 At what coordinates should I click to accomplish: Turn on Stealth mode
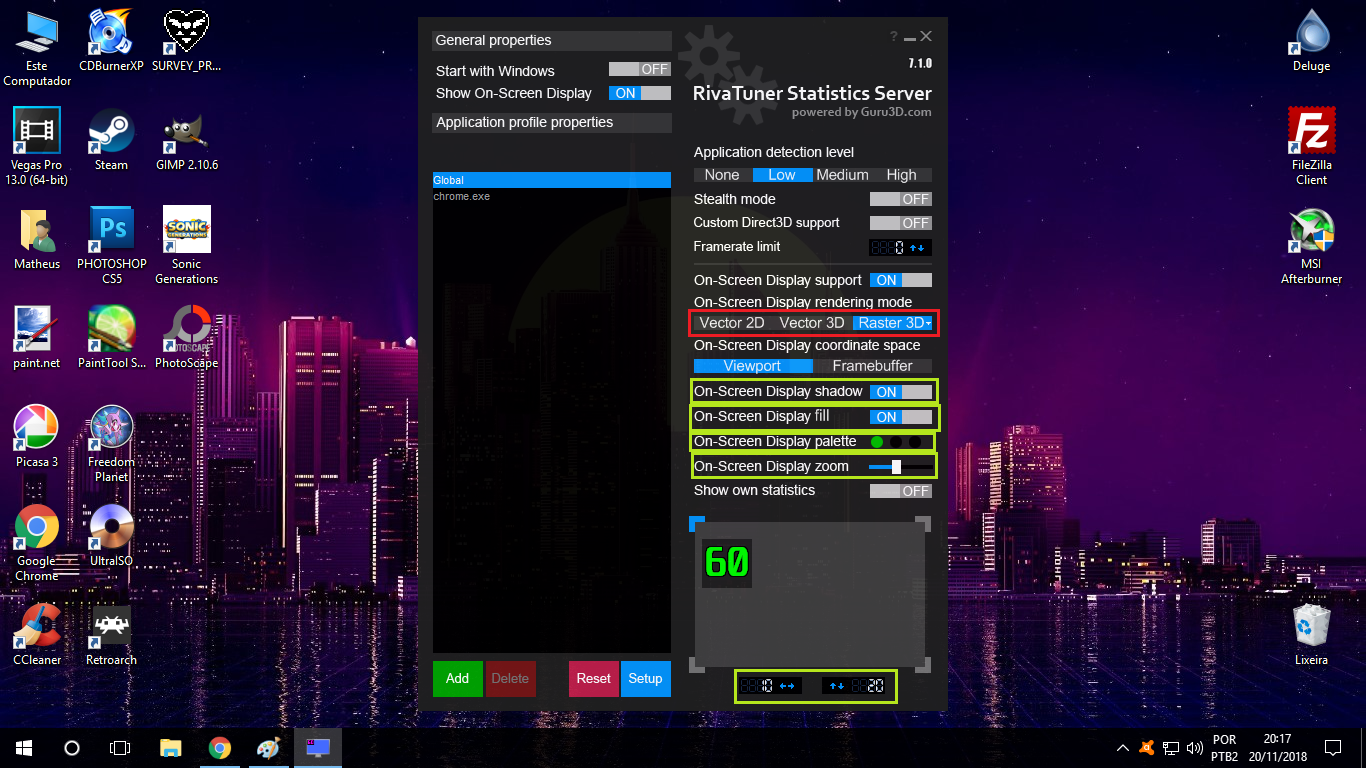click(901, 199)
